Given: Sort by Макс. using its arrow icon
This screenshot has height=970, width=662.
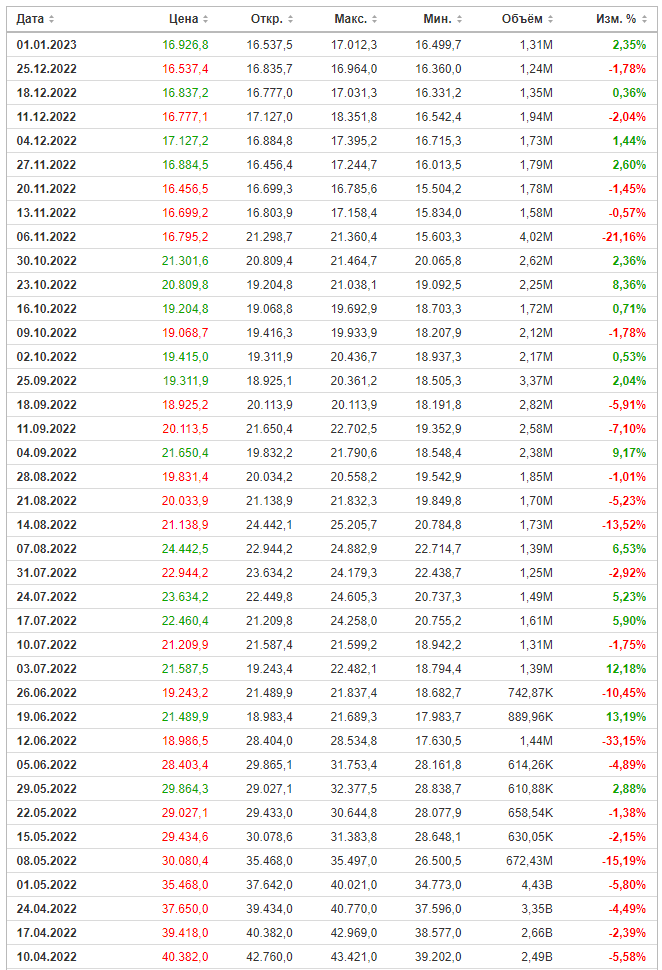Looking at the screenshot, I should tap(374, 19).
